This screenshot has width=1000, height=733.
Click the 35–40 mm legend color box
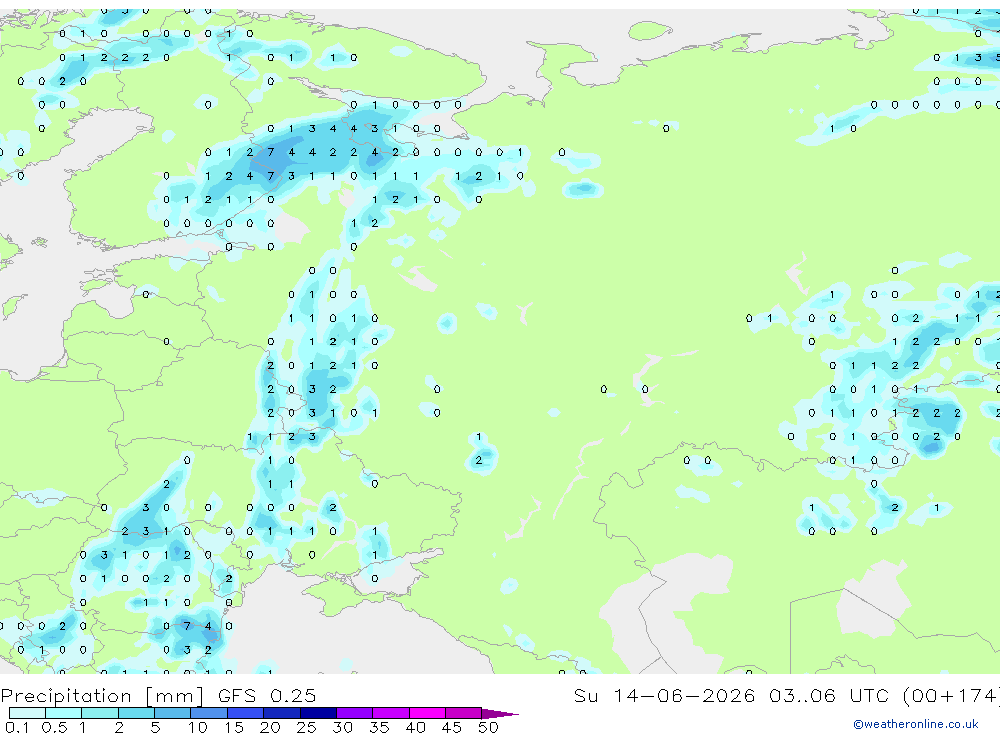[391, 713]
